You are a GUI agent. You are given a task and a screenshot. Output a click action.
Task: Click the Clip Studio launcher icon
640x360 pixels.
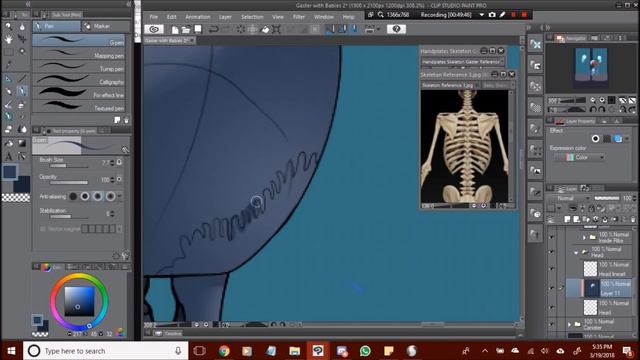click(154, 29)
